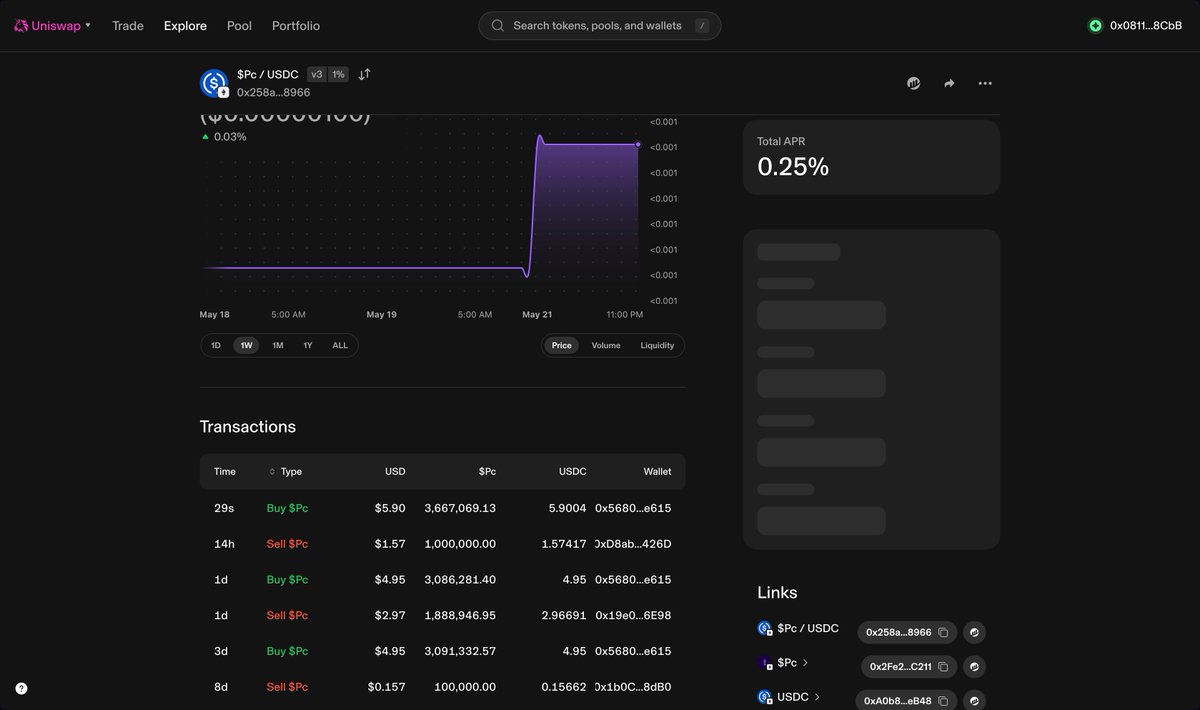
Task: Switch the chart to Volume view
Action: coord(606,345)
